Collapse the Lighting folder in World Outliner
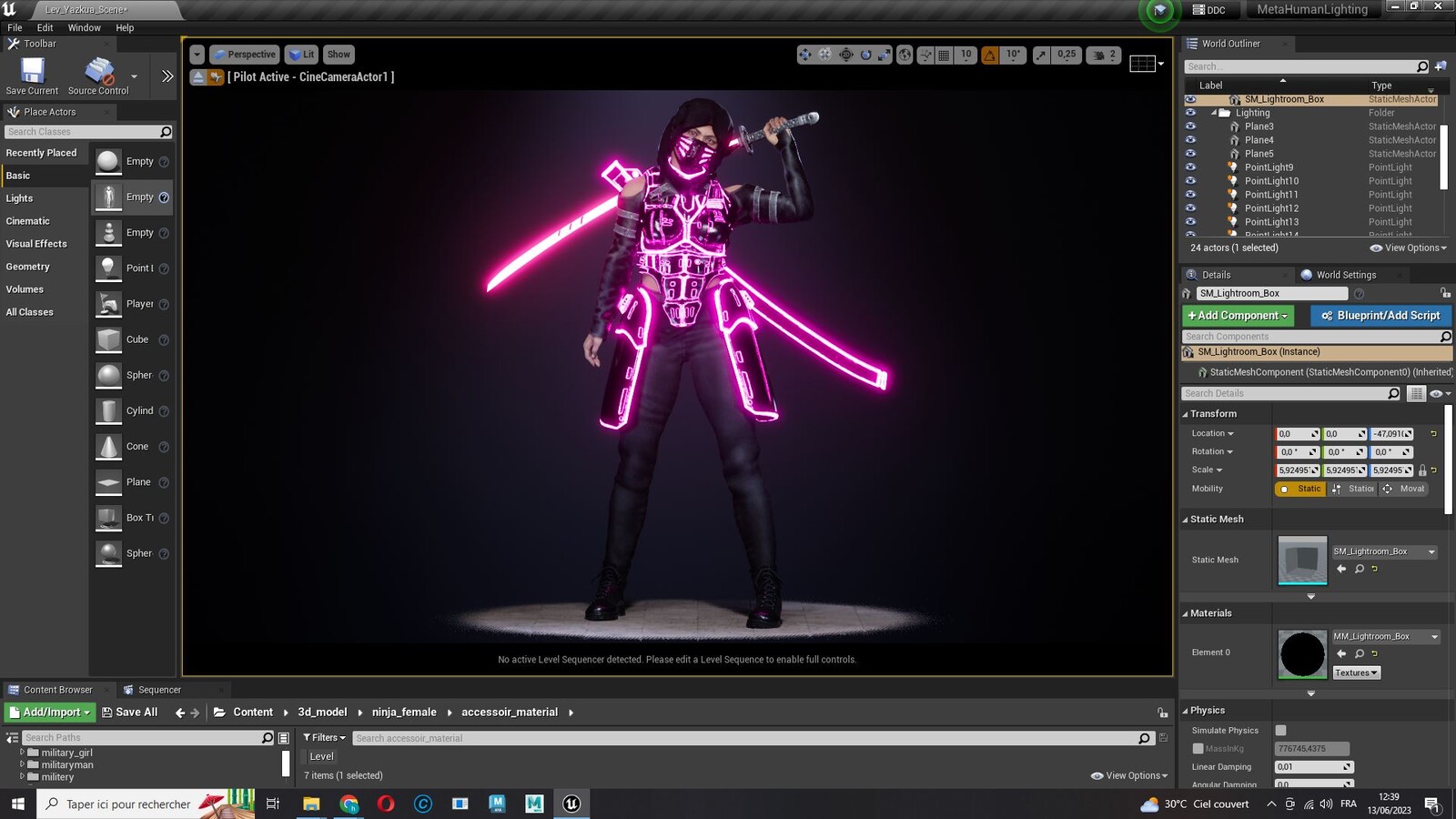The width and height of the screenshot is (1456, 819). click(1214, 113)
